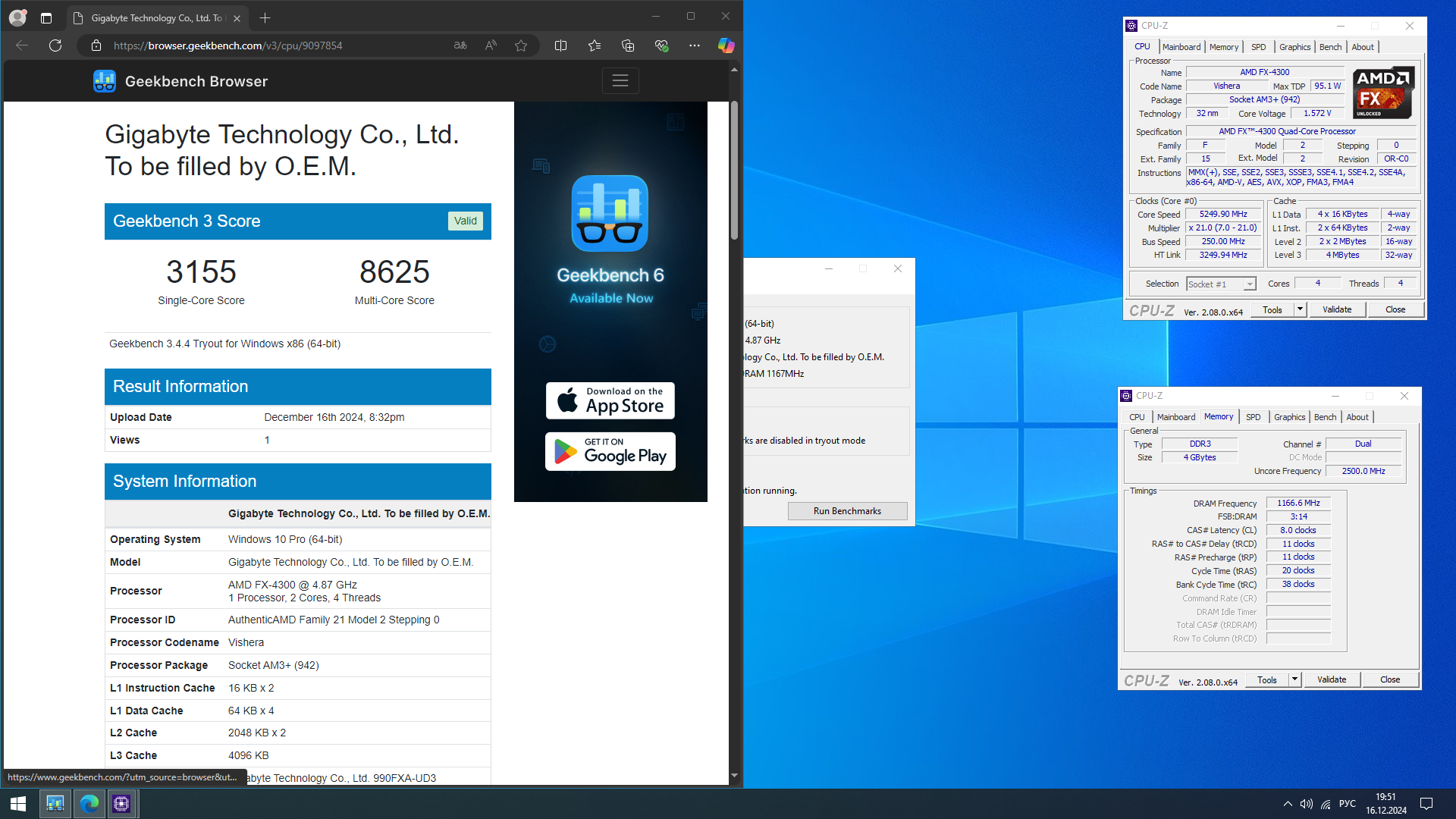Click the Microsoft Edge taskbar icon
The image size is (1456, 819).
tap(89, 804)
